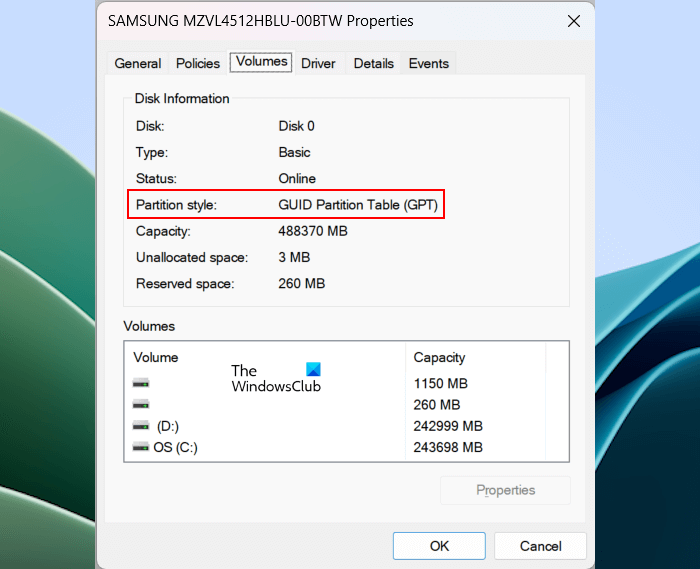This screenshot has height=569, width=700.
Task: Dismiss dialog with Cancel button
Action: (x=540, y=546)
